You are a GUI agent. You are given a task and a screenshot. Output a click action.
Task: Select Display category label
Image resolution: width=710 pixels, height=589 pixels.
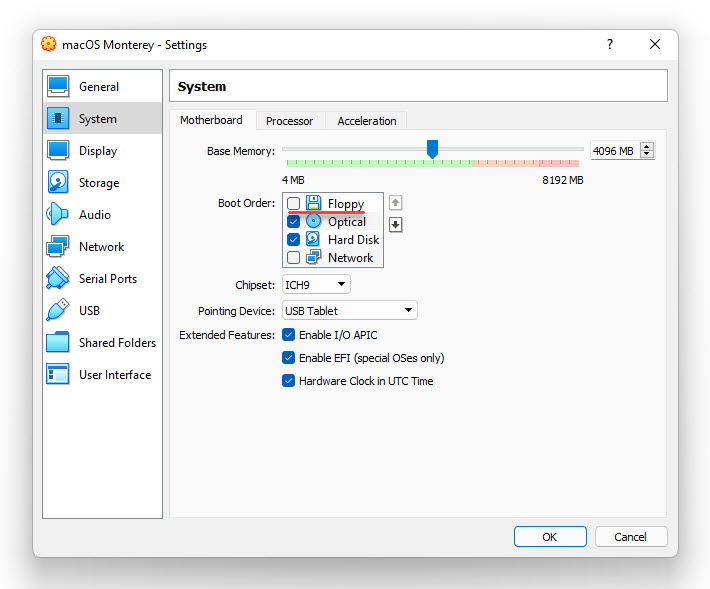click(x=98, y=151)
